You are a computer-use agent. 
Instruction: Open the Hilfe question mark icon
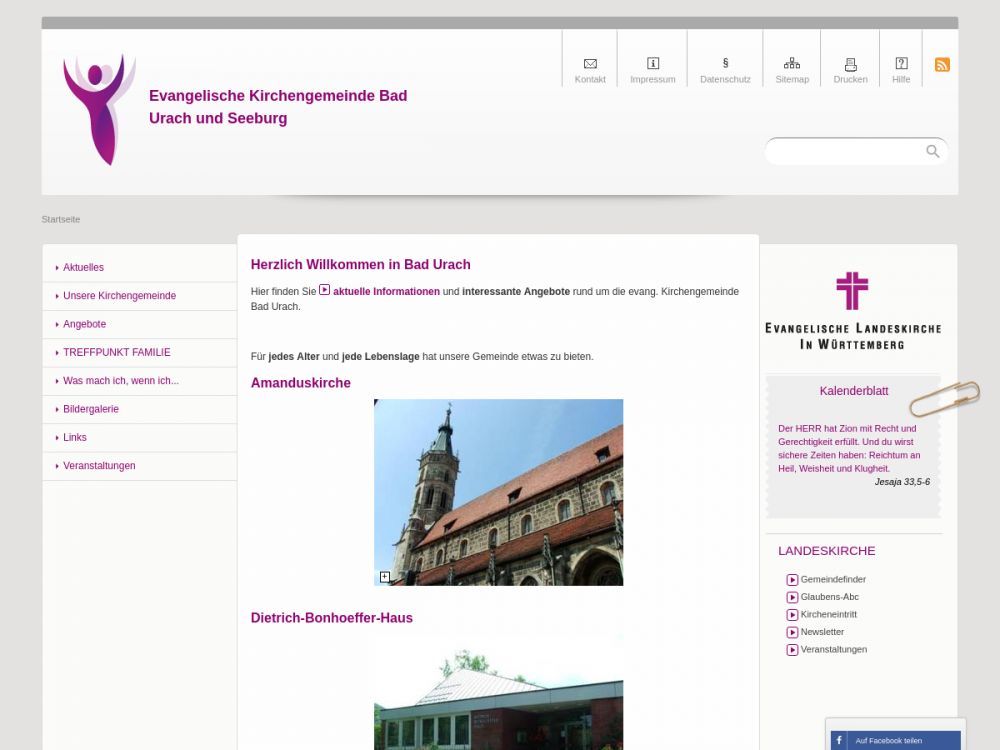(x=901, y=64)
